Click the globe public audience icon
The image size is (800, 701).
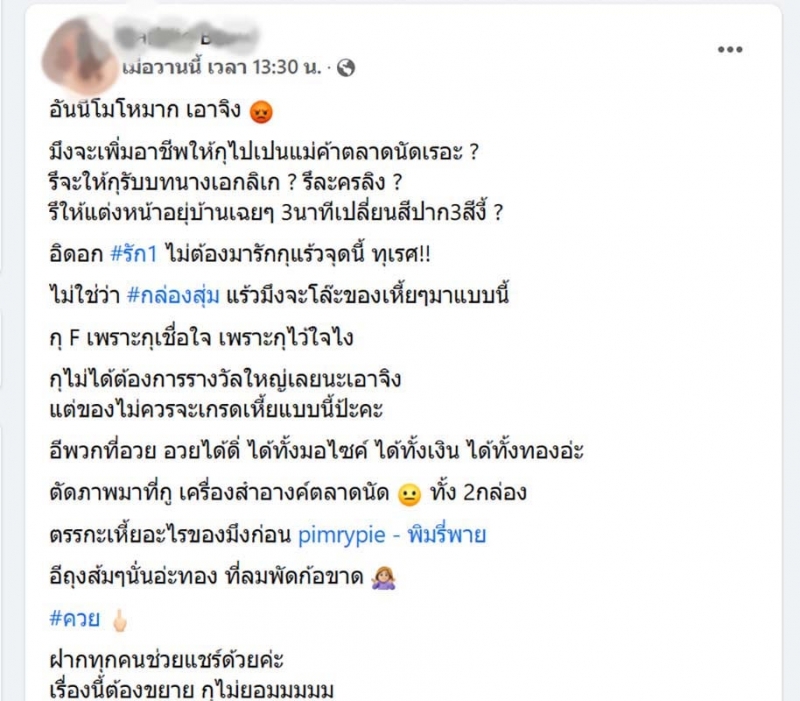(346, 67)
